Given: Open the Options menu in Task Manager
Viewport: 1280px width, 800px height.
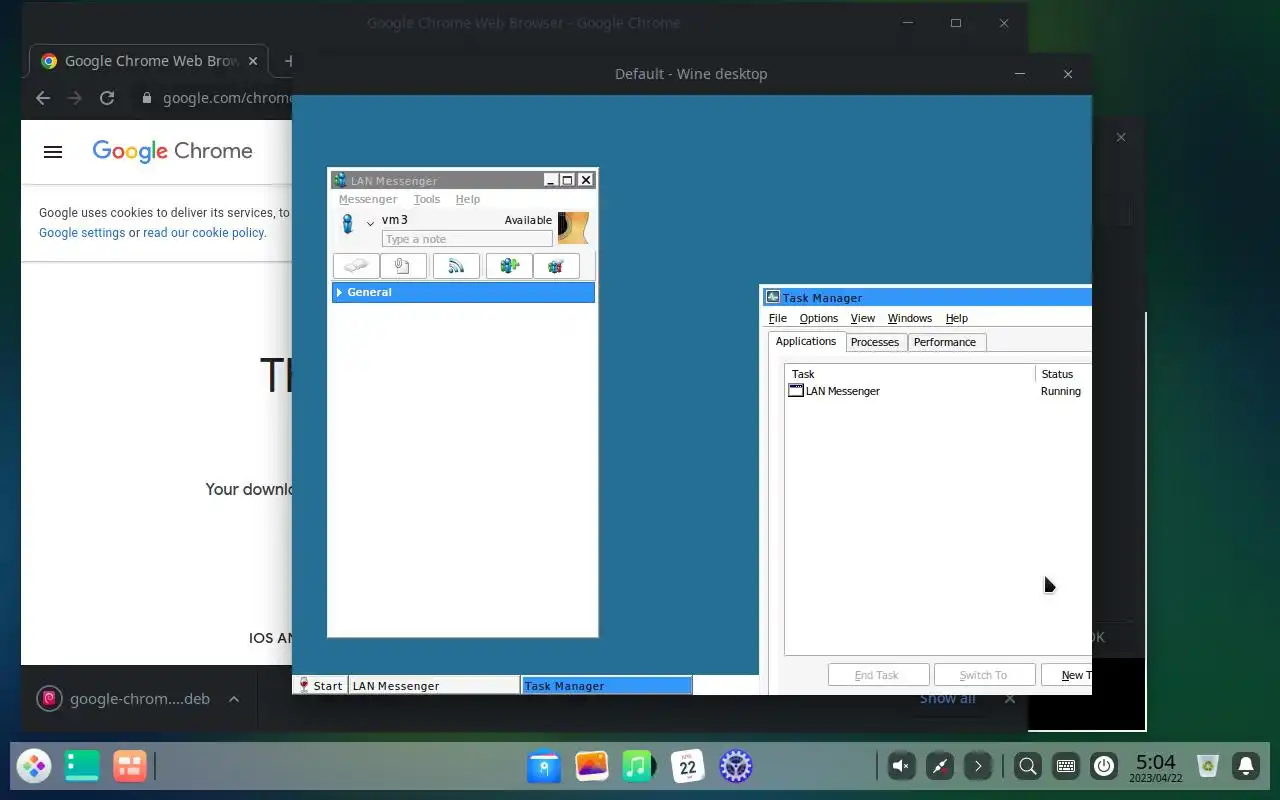Looking at the screenshot, I should tap(818, 318).
